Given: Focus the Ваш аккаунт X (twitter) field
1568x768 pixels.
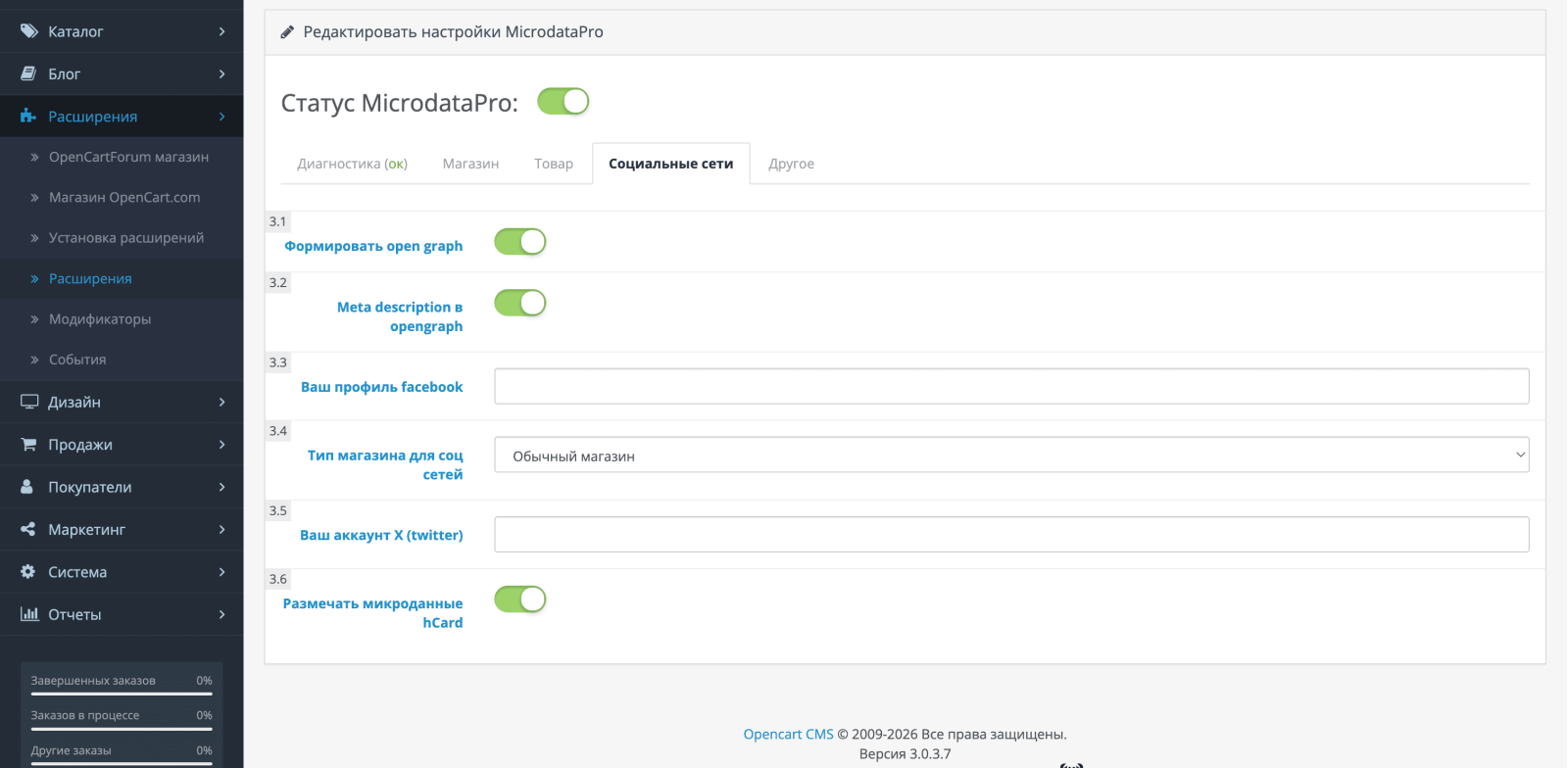Looking at the screenshot, I should [1011, 534].
